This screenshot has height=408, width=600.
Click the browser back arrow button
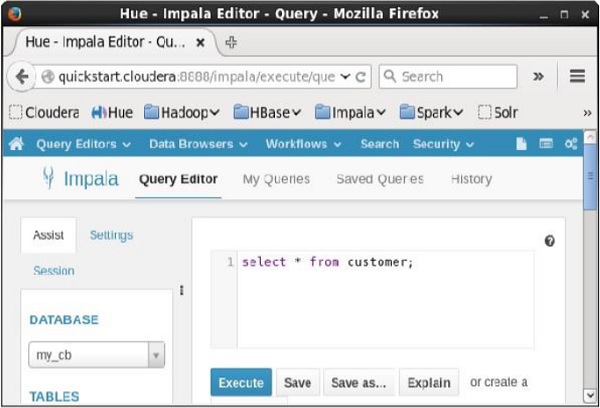pyautogui.click(x=22, y=76)
